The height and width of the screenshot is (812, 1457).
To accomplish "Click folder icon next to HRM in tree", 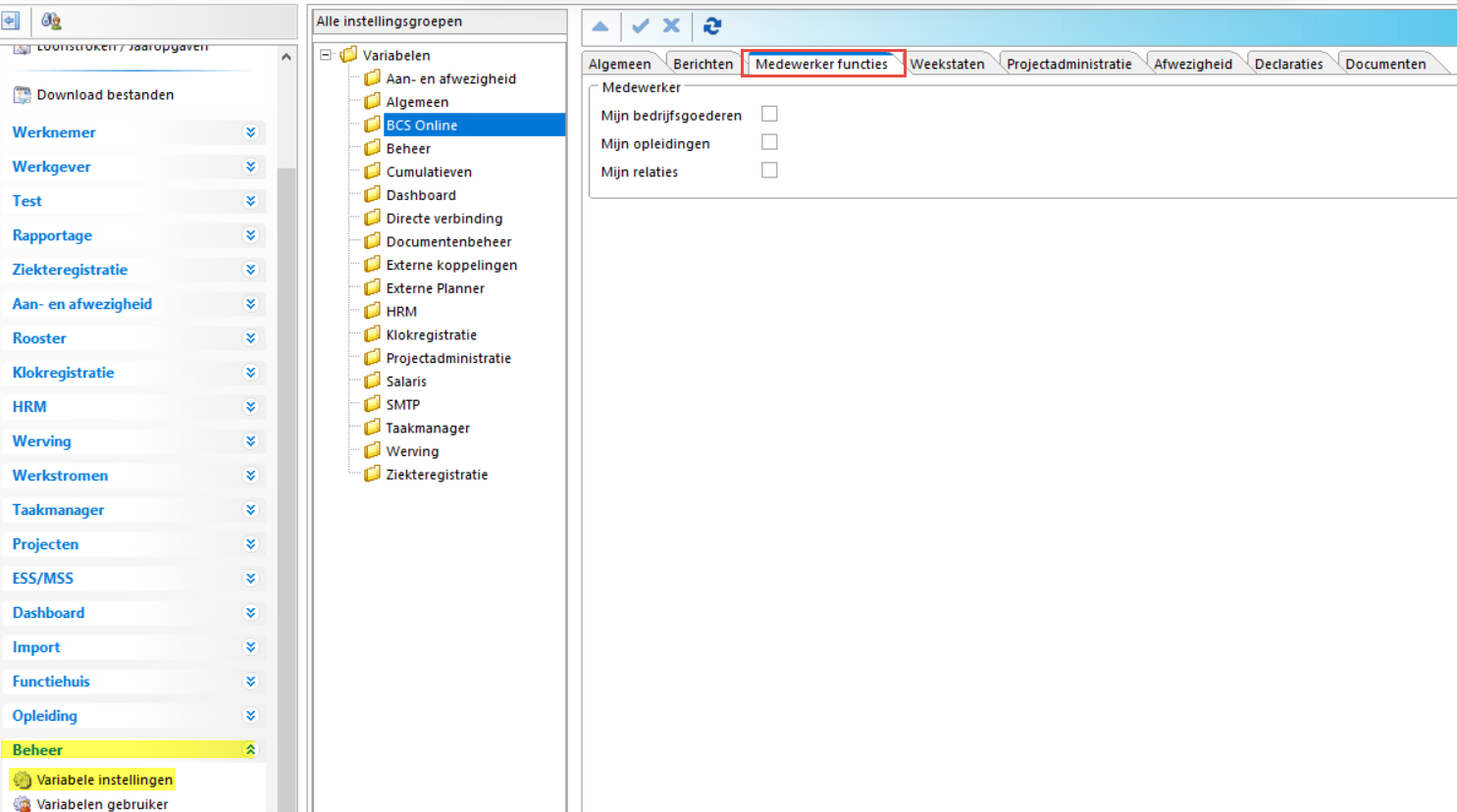I will pos(372,311).
